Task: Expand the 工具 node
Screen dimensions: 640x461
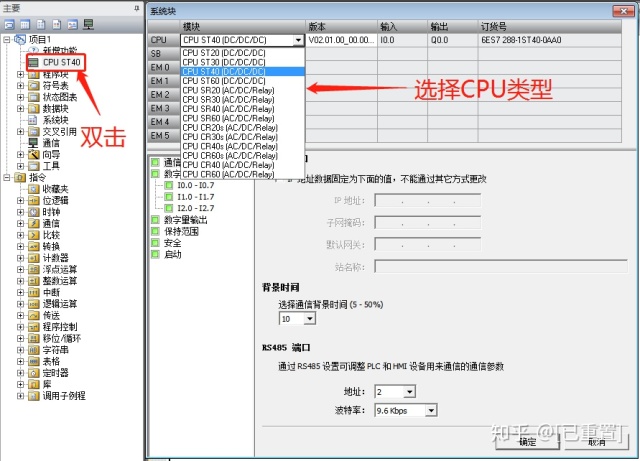Action: point(20,166)
